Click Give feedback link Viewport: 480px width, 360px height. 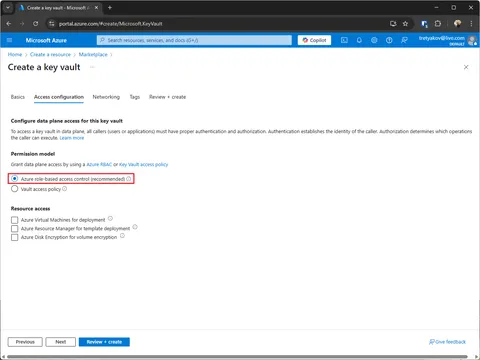tap(447, 342)
